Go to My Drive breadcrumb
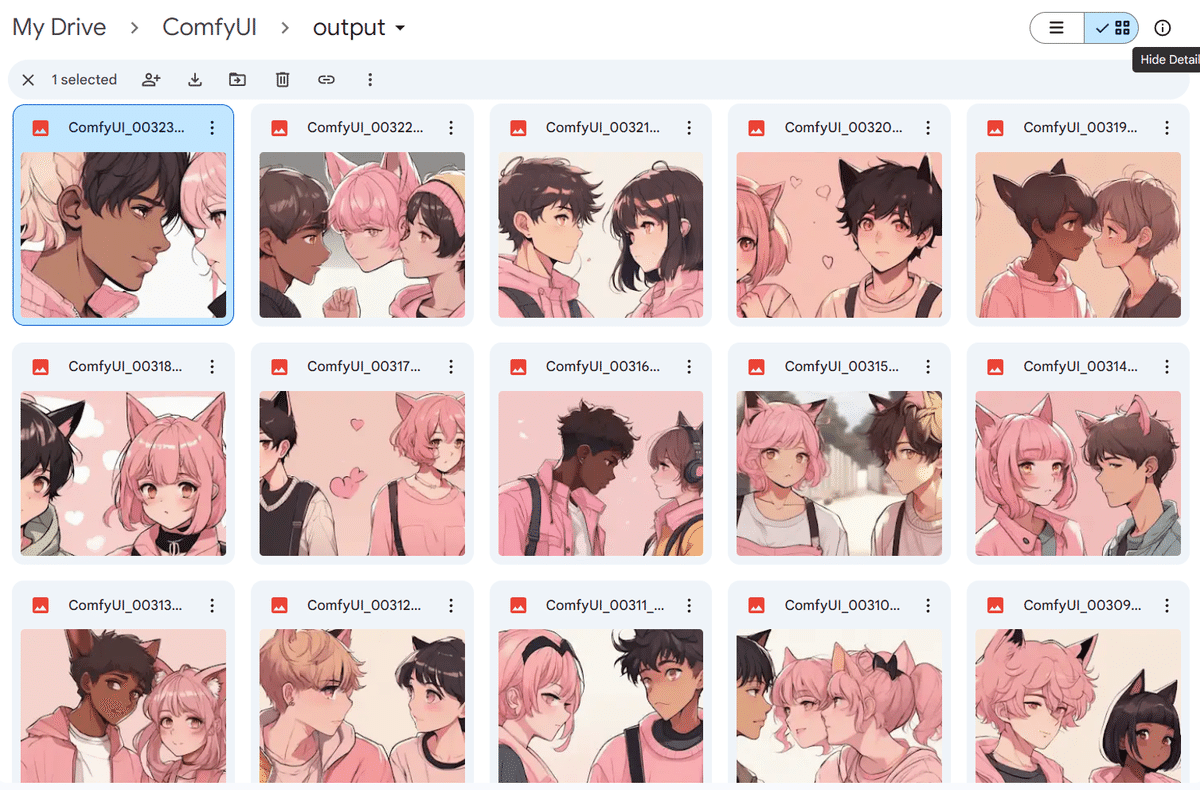Screen dimensions: 1200x790 59,28
